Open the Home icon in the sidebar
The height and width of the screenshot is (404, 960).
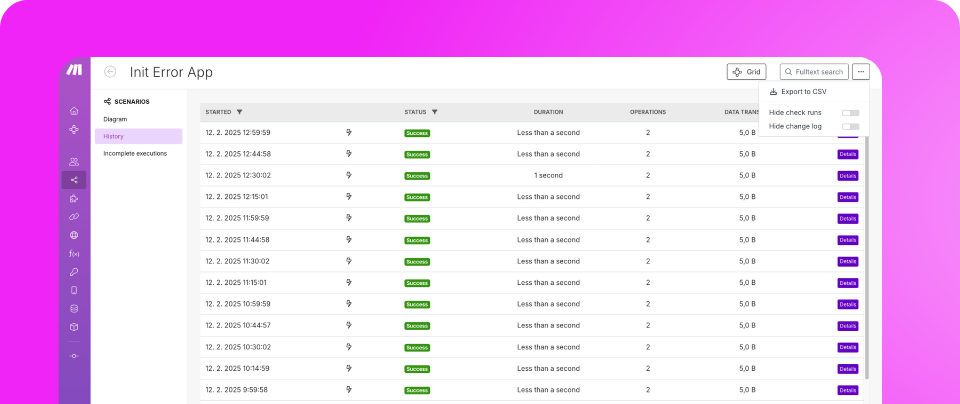click(x=74, y=111)
